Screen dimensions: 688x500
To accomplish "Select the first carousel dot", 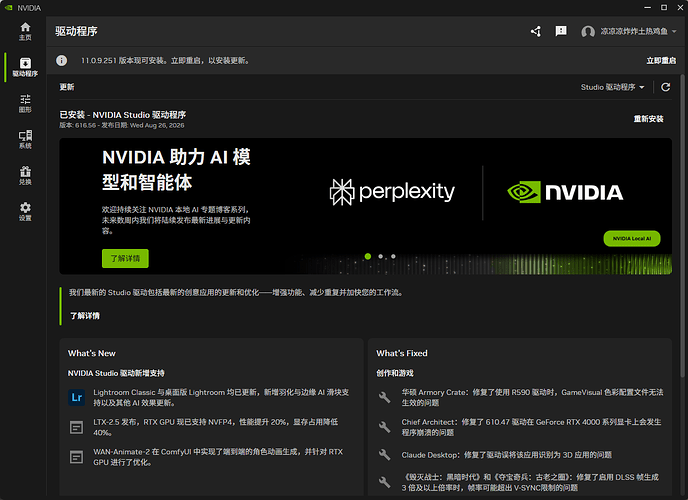I will (x=368, y=257).
